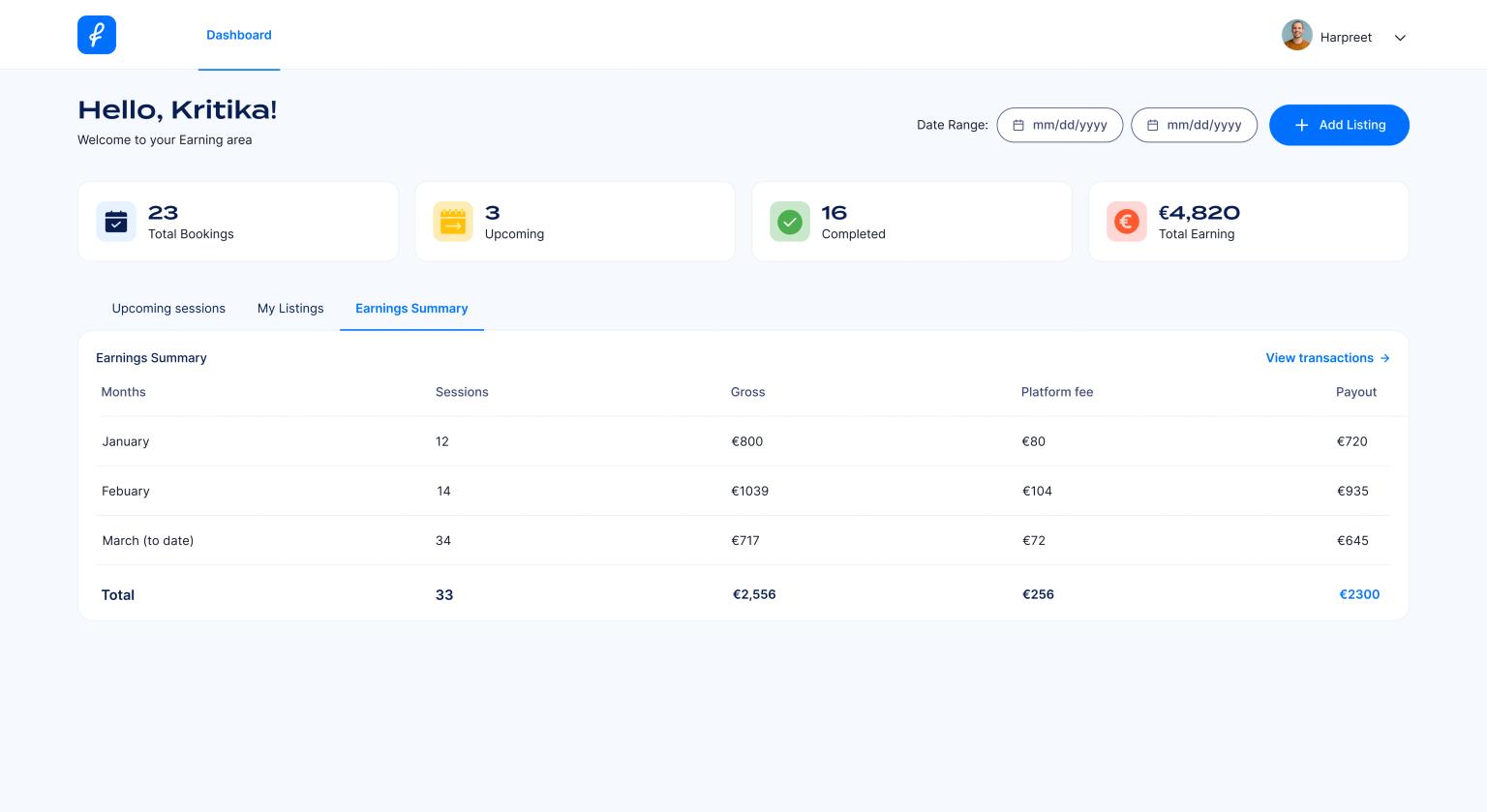Viewport: 1487px width, 812px height.
Task: Click calendar icon in first date field
Action: coord(1018,125)
